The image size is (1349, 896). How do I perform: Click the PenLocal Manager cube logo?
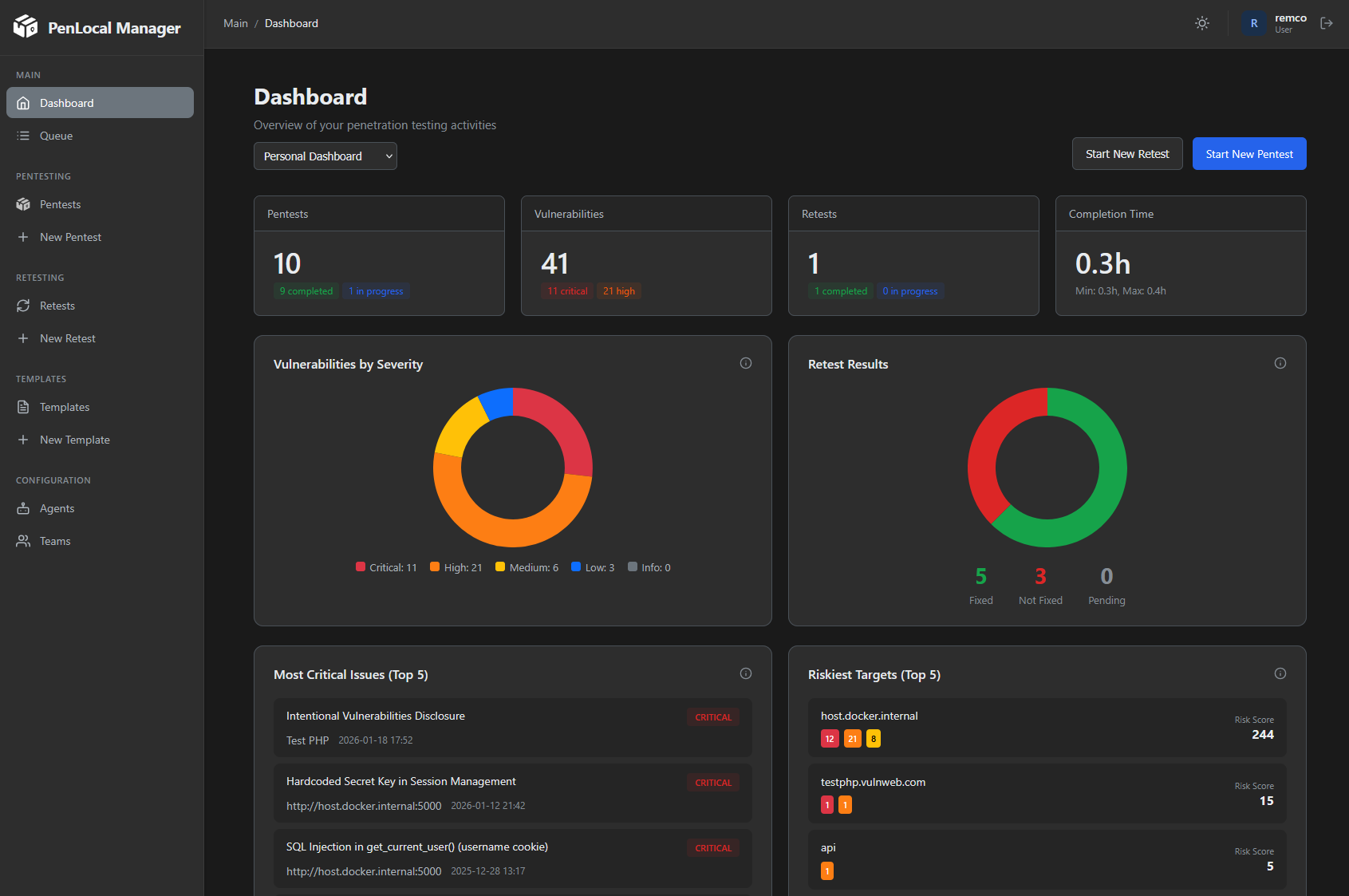coord(24,26)
